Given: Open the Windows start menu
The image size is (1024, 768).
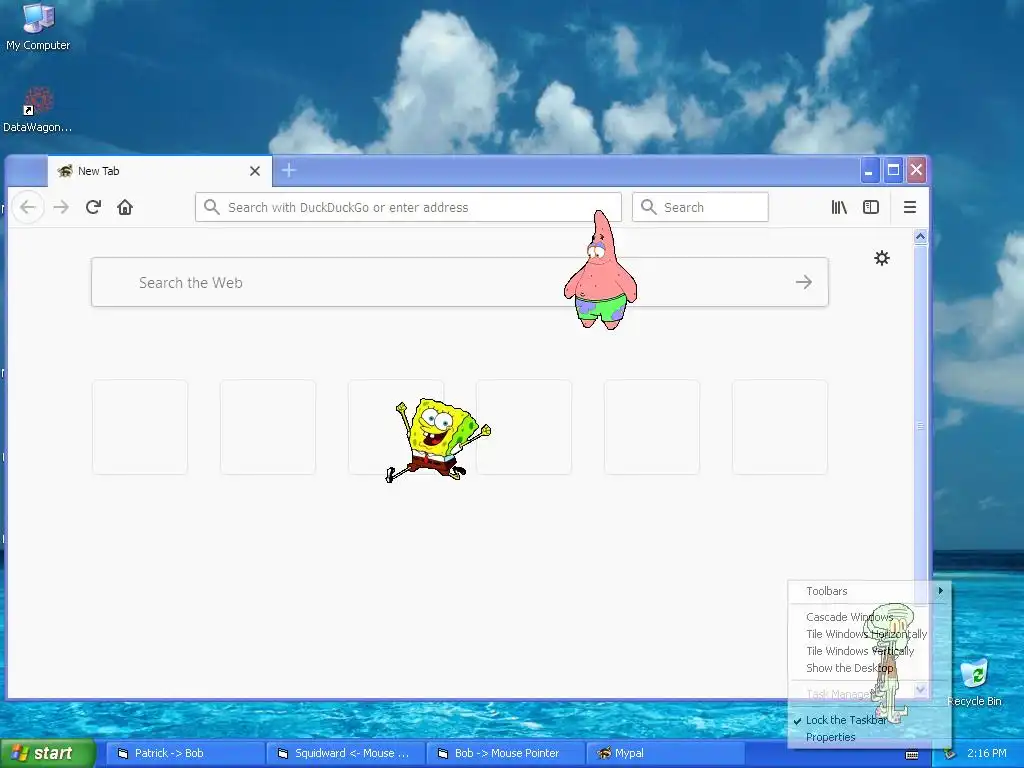Looking at the screenshot, I should coord(48,753).
